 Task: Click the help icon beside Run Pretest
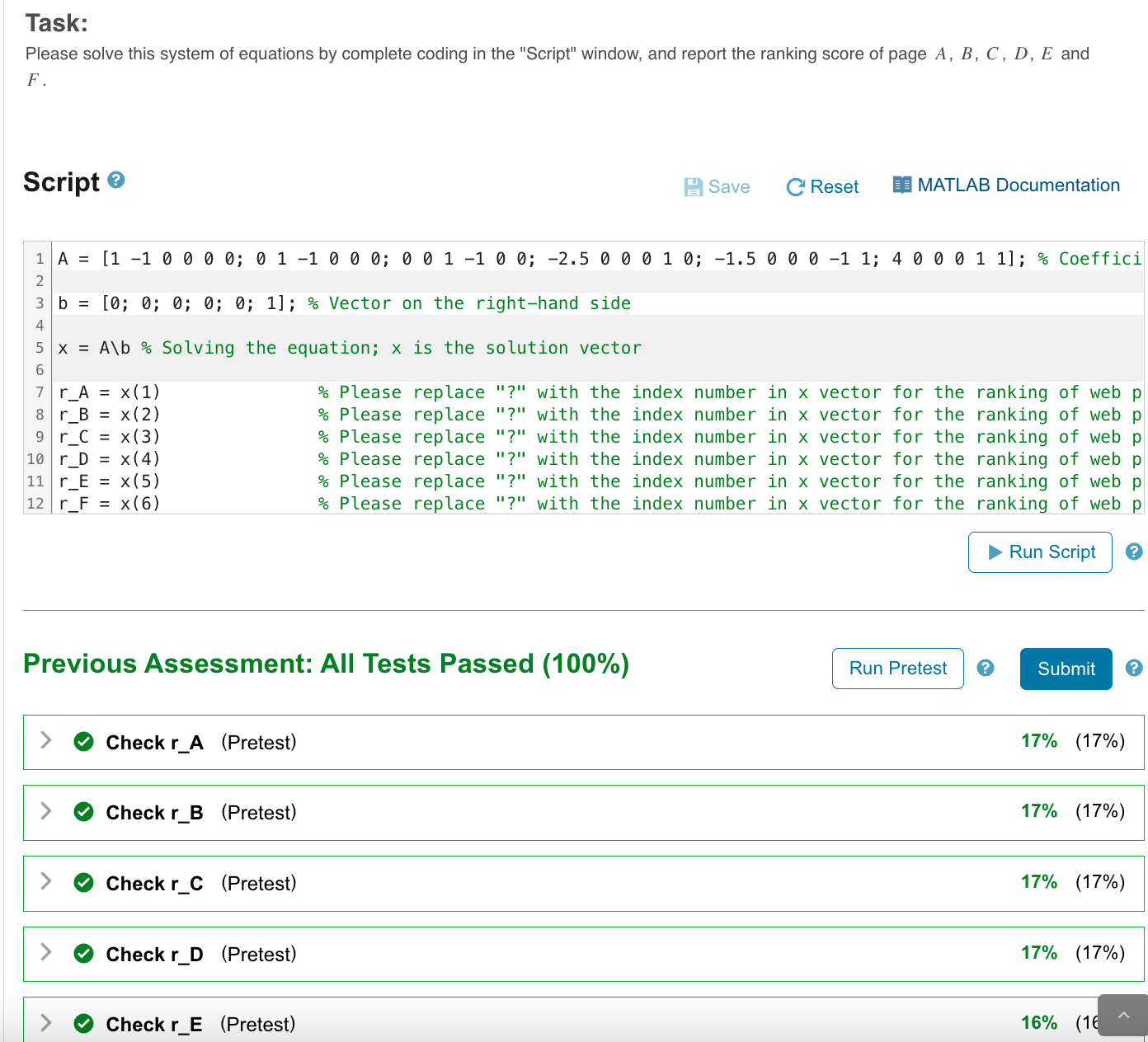coord(986,669)
